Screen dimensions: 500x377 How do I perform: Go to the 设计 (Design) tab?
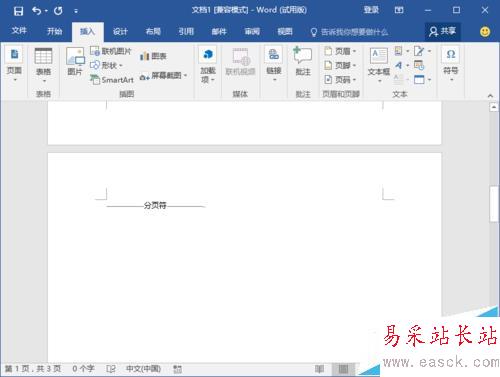point(120,31)
